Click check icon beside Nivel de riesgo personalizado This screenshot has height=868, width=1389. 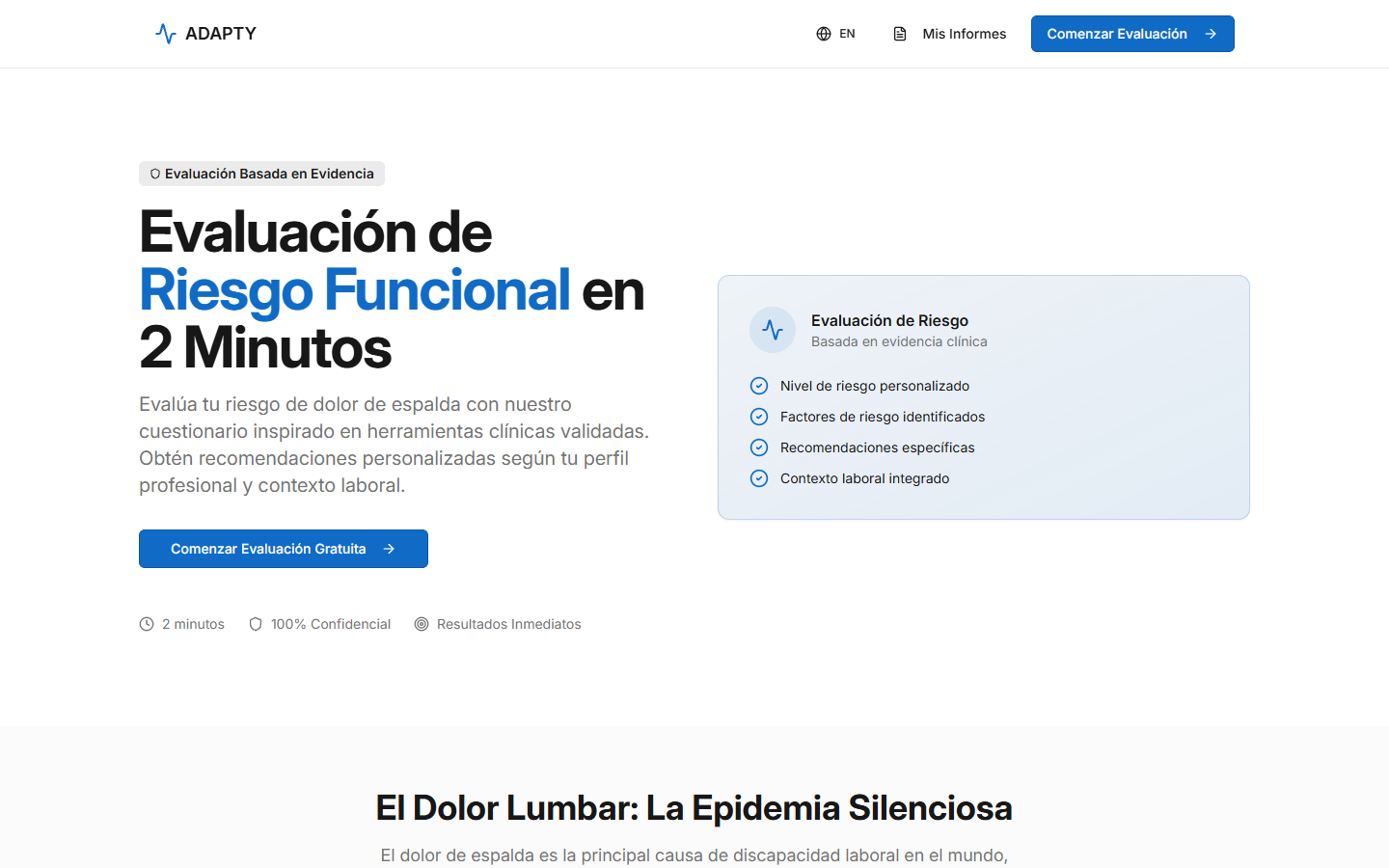click(759, 386)
